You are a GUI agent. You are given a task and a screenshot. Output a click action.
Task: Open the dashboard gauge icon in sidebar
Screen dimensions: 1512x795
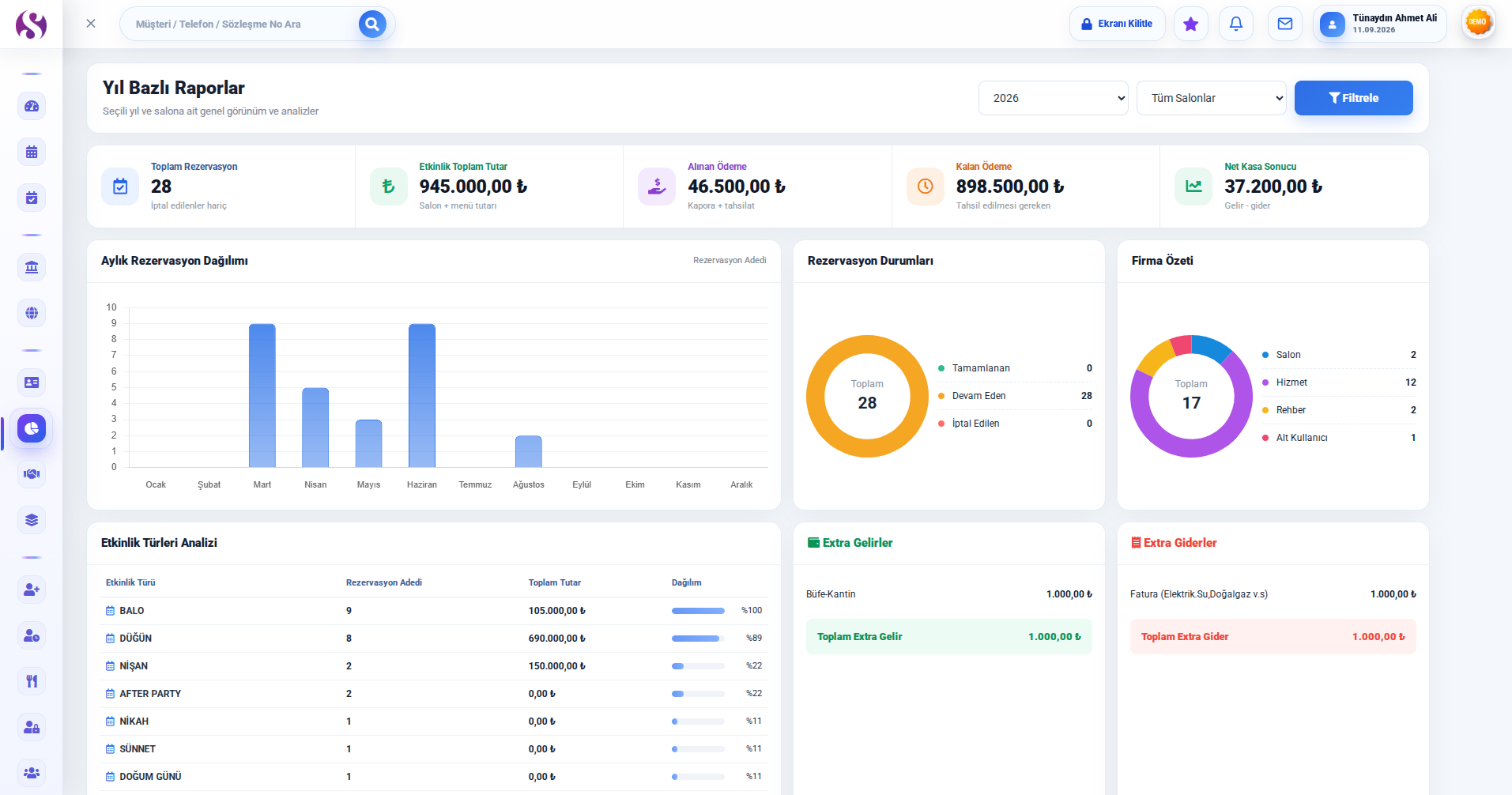coord(32,106)
